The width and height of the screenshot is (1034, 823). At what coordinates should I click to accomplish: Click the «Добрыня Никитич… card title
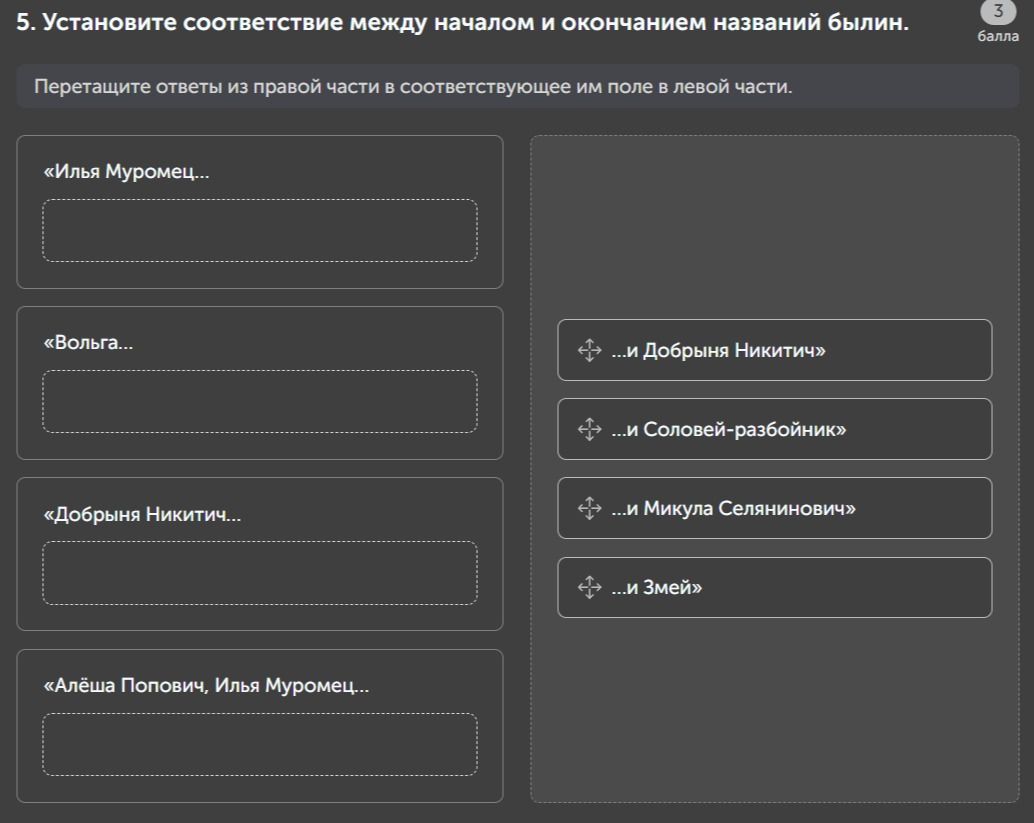click(142, 514)
